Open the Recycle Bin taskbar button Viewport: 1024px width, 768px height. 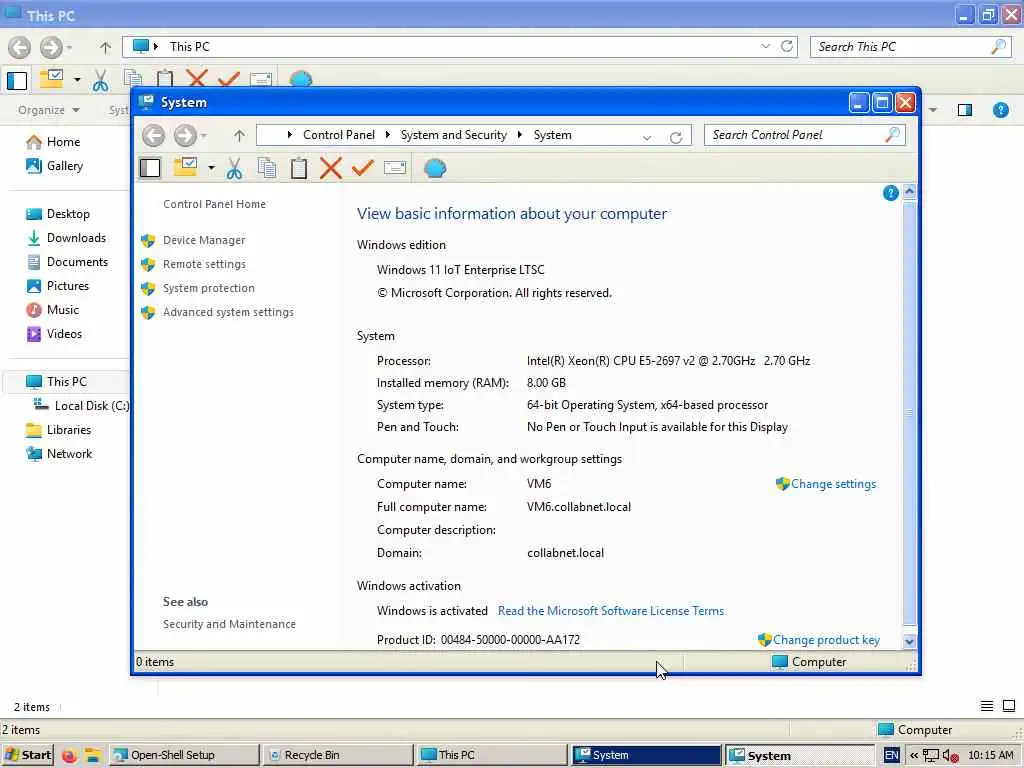338,755
